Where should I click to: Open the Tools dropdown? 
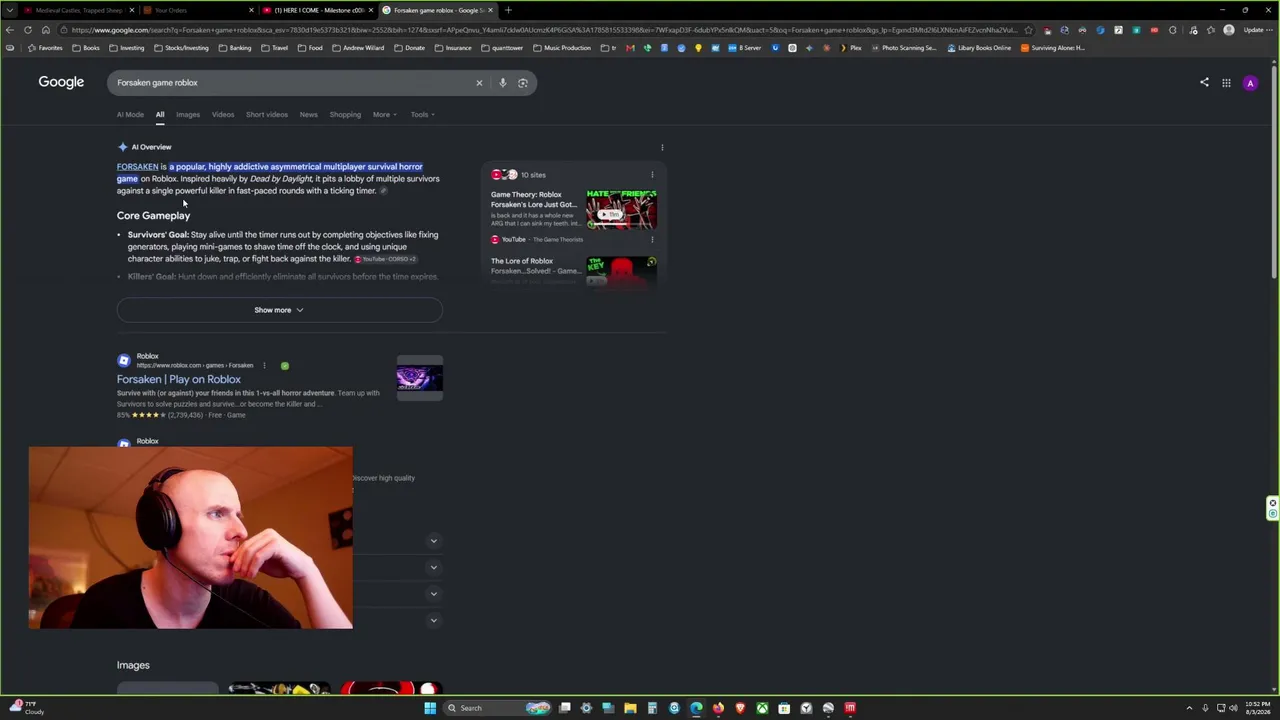[423, 114]
